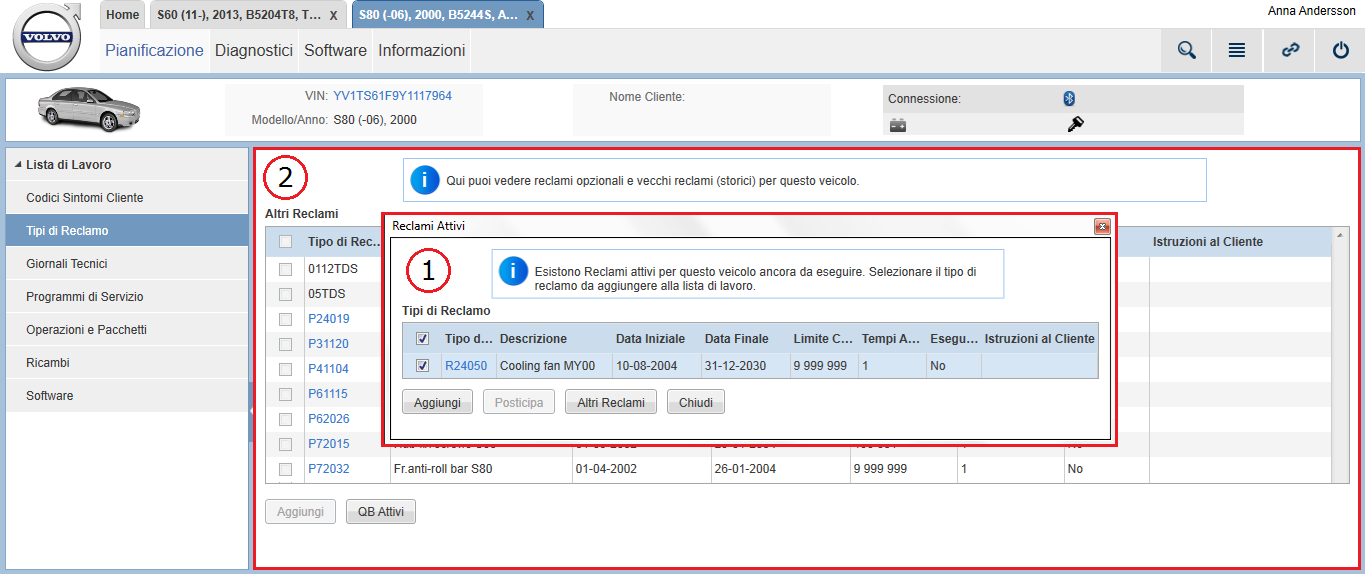This screenshot has width=1365, height=574.
Task: Click the search magnifier icon
Action: coord(1187,50)
